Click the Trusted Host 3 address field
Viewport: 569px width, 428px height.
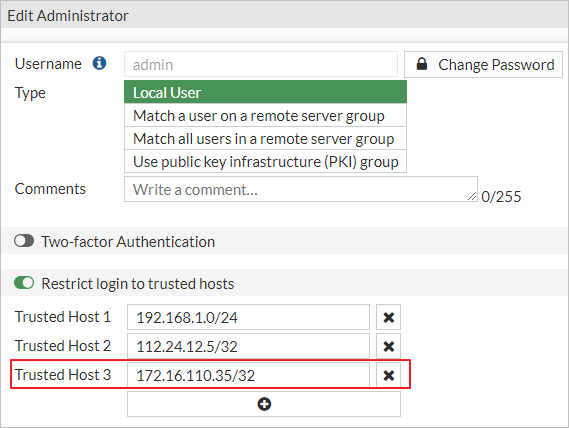pos(248,375)
